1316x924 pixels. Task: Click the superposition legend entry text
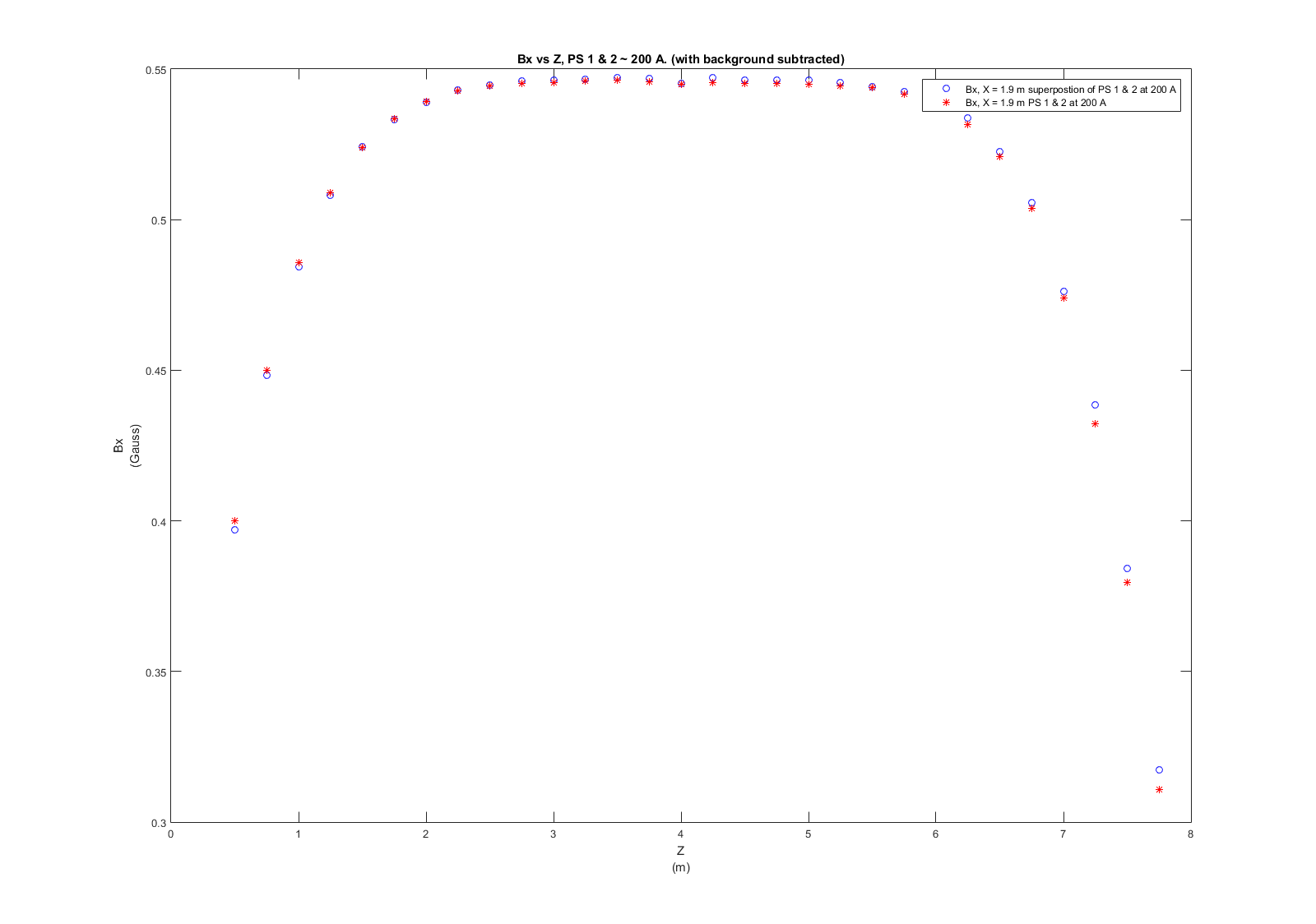click(1070, 90)
